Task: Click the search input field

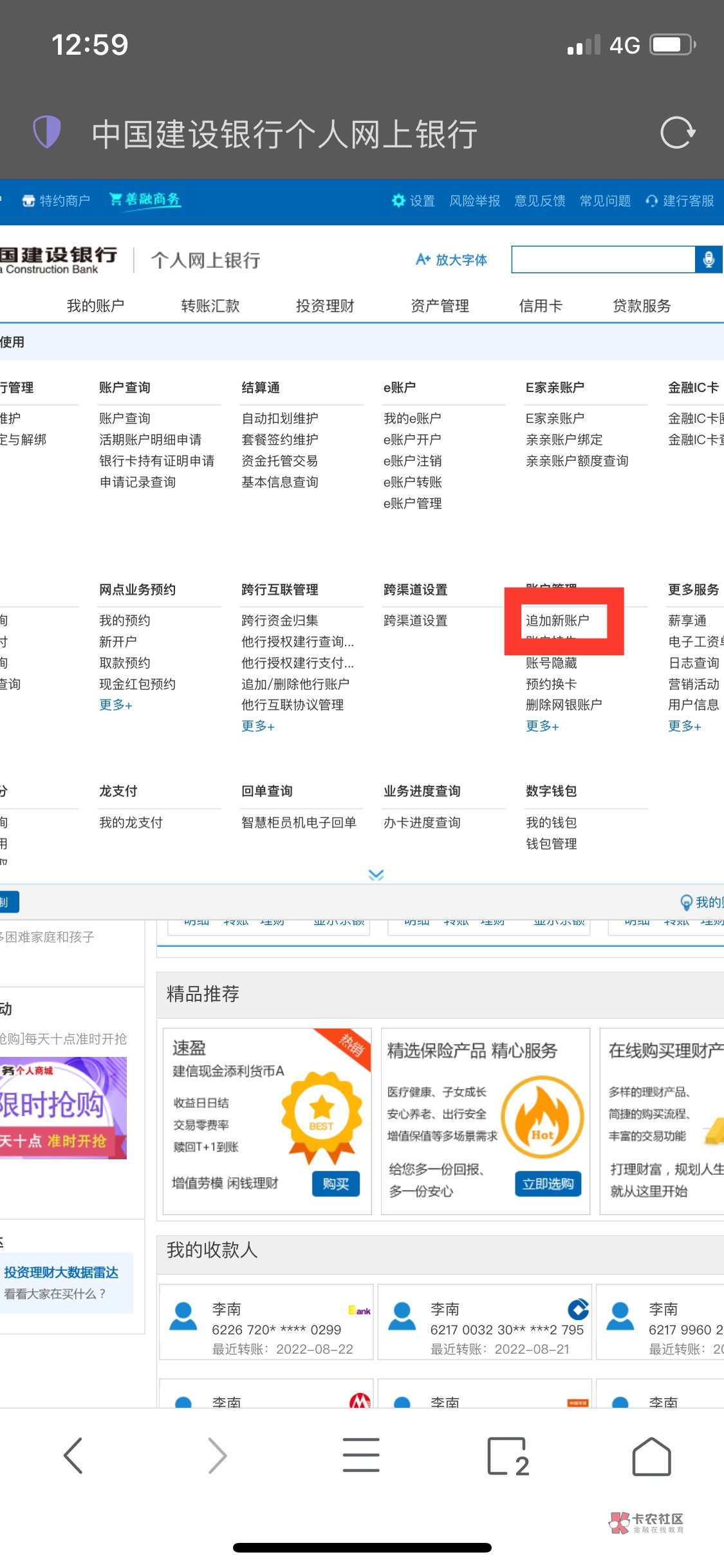Action: pos(604,259)
